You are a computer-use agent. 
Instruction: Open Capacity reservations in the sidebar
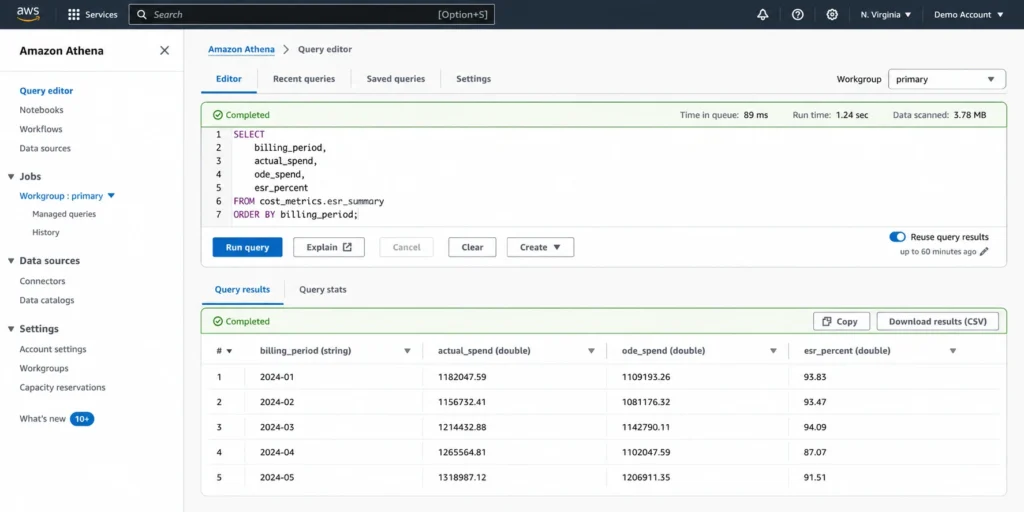pyautogui.click(x=62, y=387)
